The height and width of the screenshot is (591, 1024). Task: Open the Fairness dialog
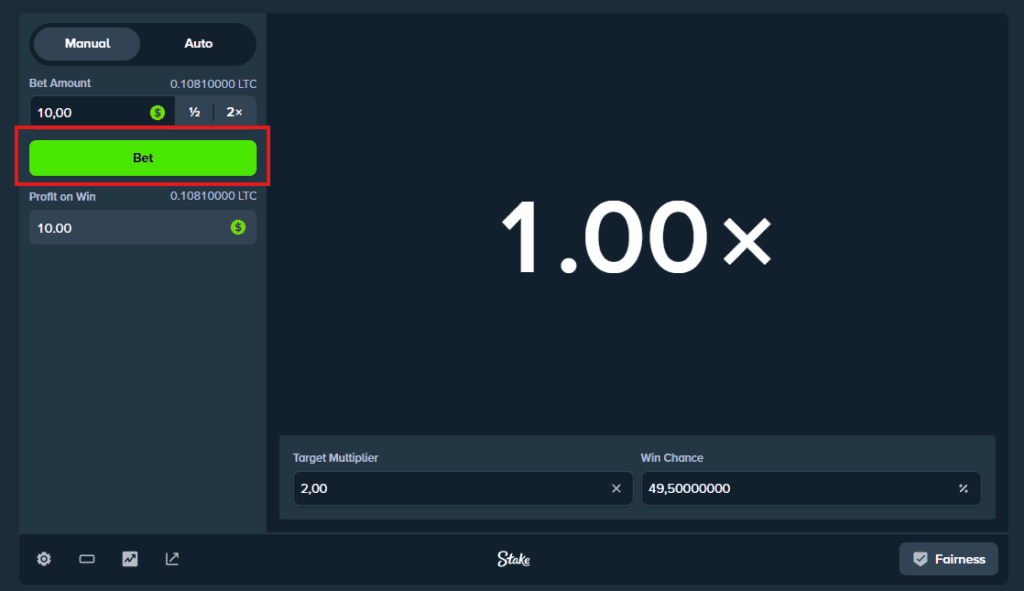click(948, 559)
